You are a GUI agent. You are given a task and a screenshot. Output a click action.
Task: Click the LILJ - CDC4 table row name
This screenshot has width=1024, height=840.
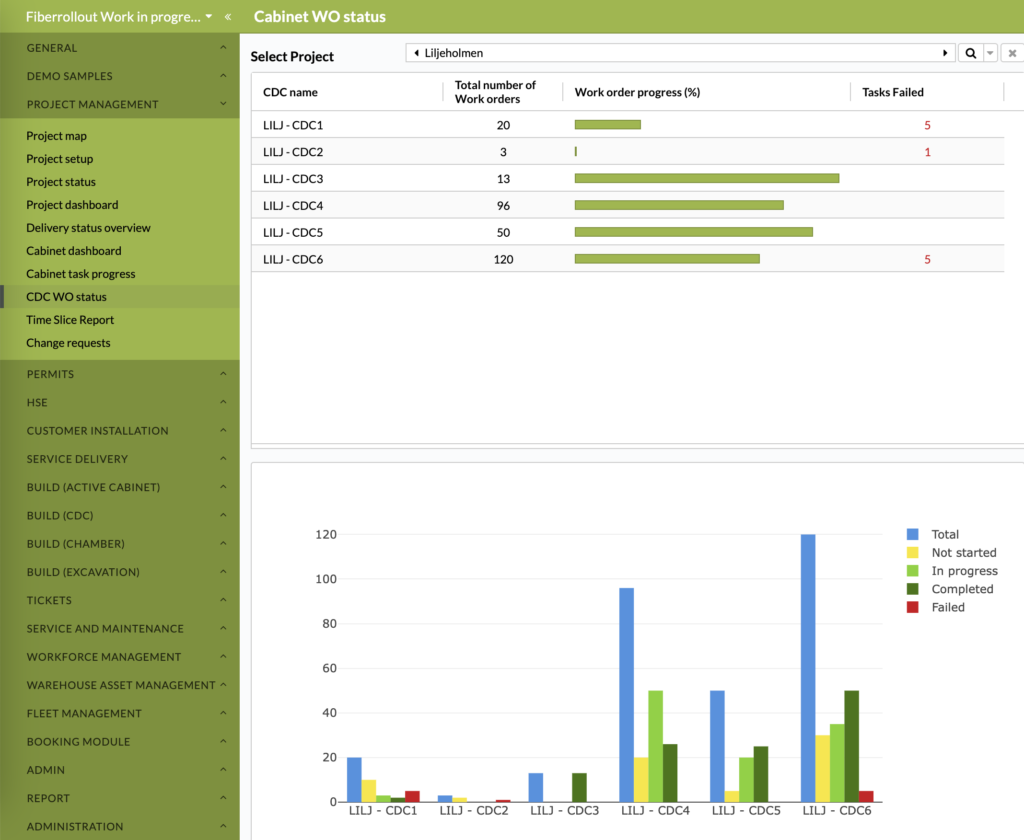click(x=293, y=205)
